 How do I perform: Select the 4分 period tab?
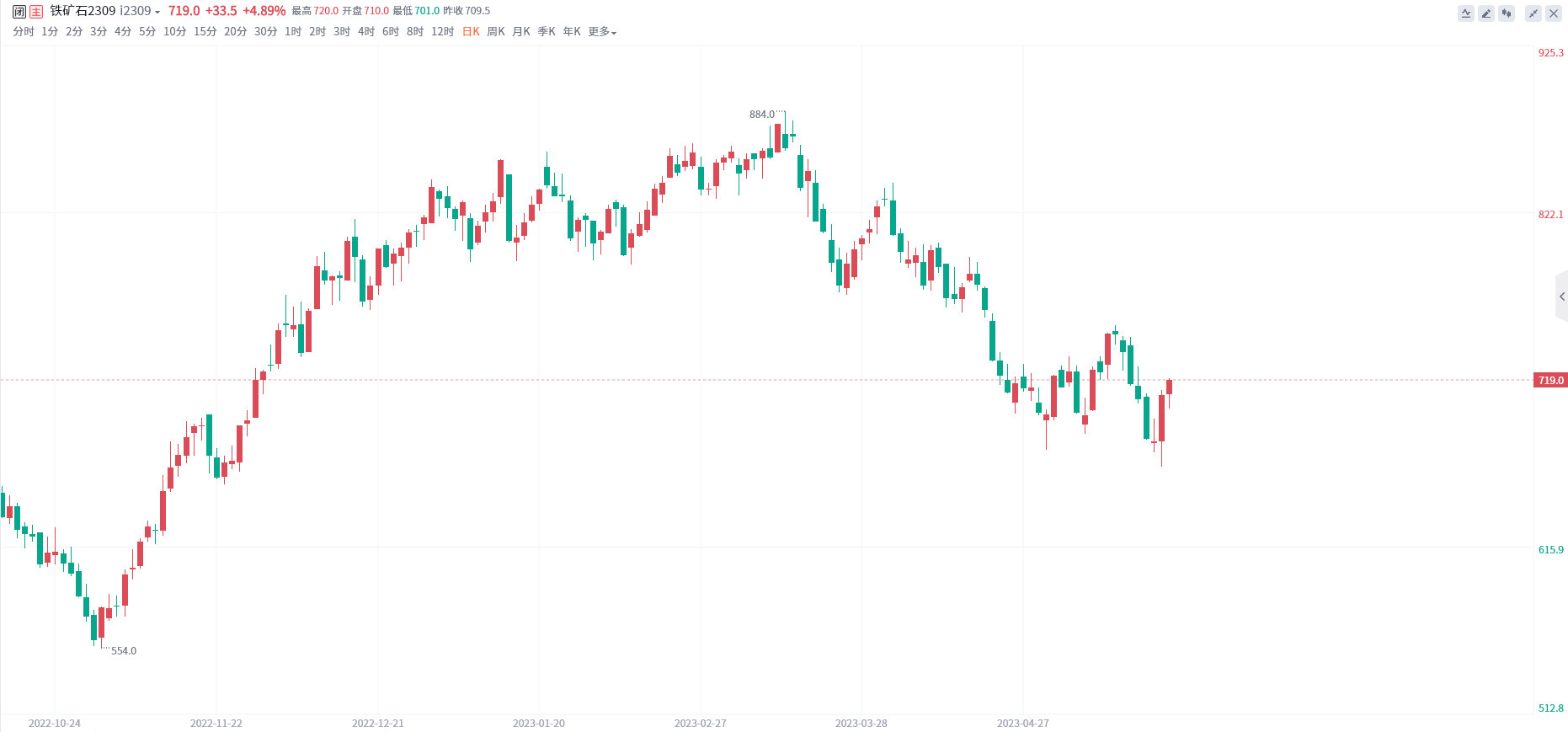coord(123,32)
